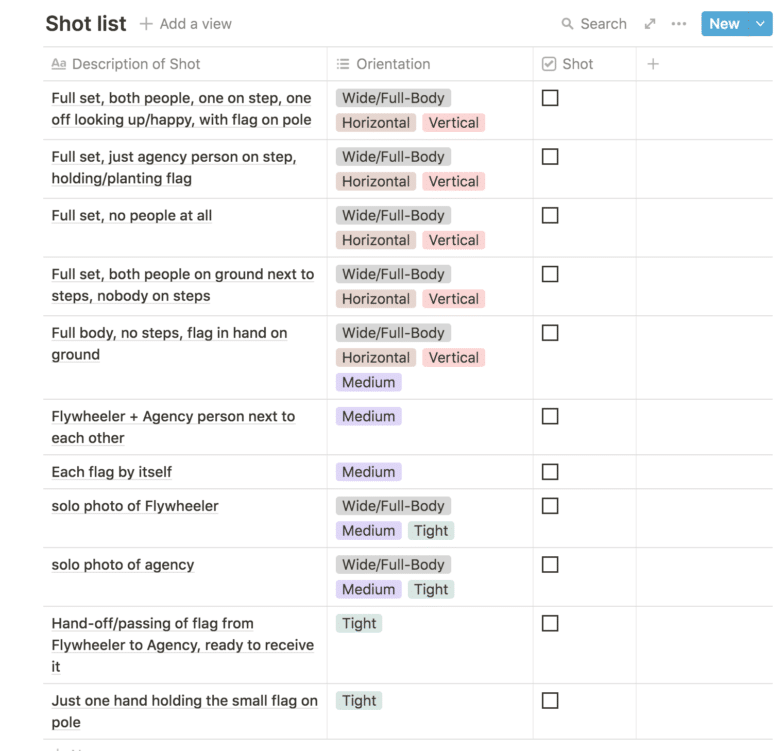Expand the dropdown arrow on the New button

[759, 24]
